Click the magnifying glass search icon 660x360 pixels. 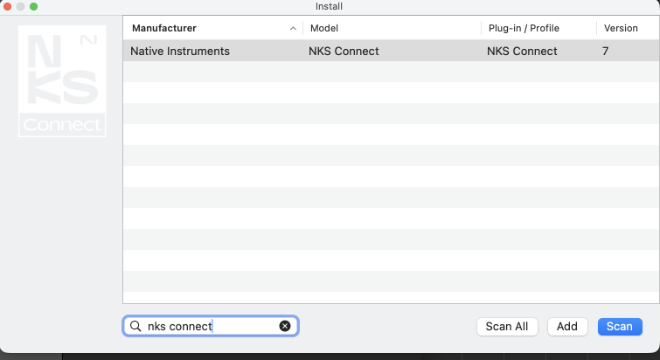point(135,326)
